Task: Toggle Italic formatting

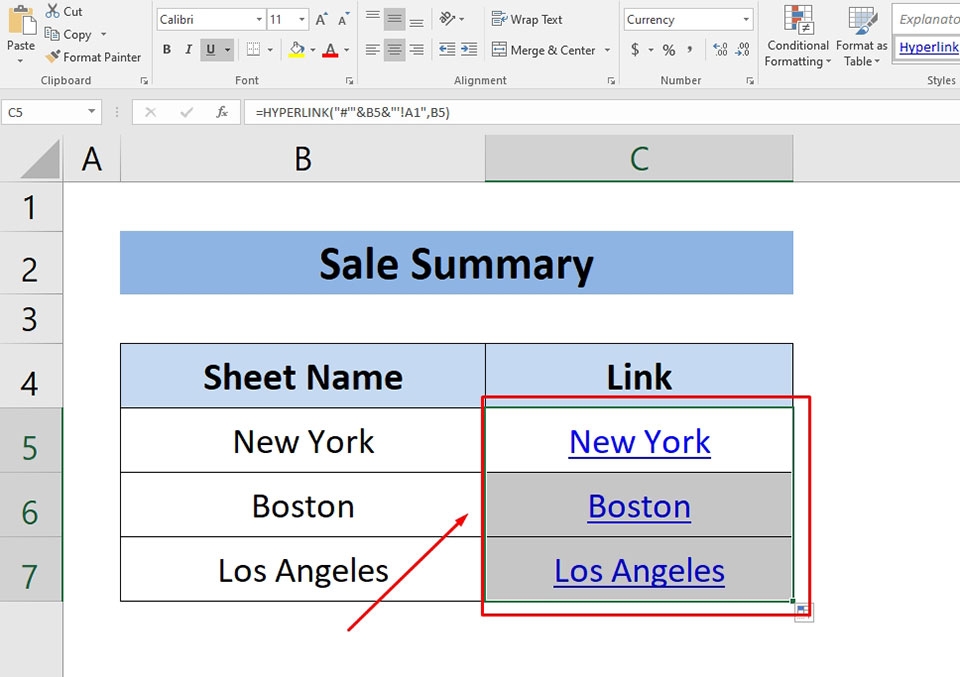Action: pos(187,48)
